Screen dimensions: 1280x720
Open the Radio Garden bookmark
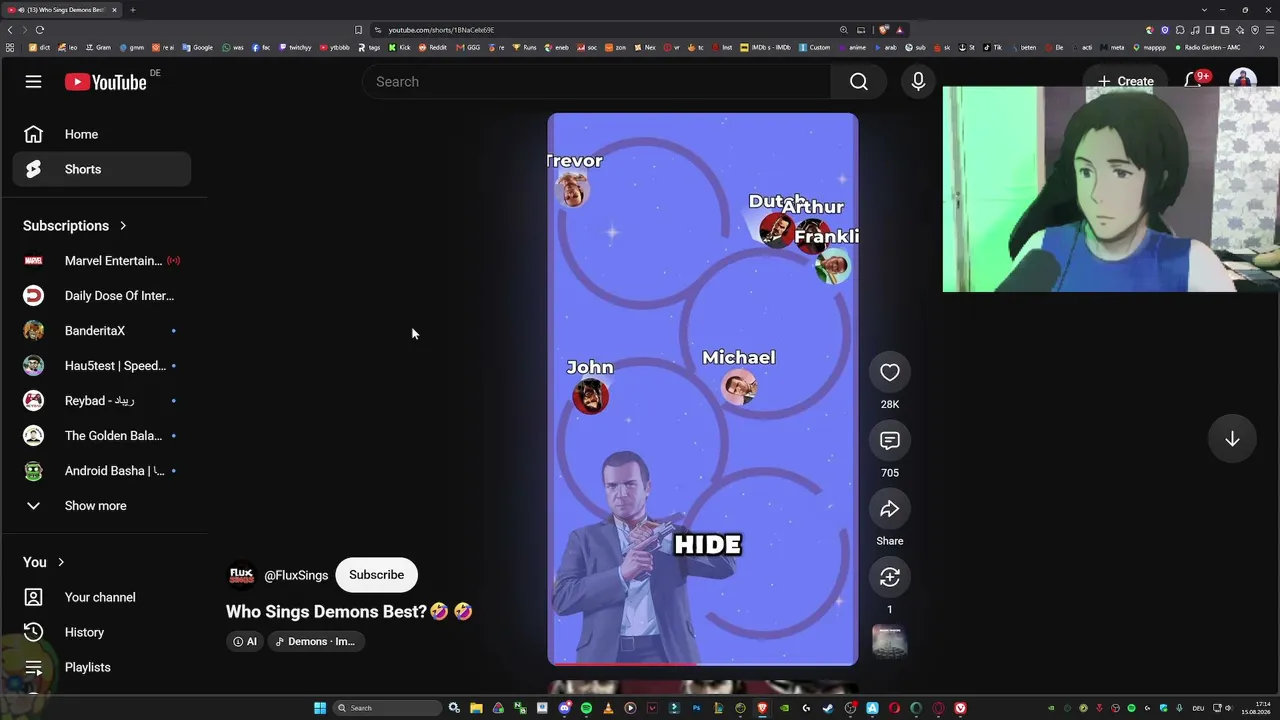1207,47
